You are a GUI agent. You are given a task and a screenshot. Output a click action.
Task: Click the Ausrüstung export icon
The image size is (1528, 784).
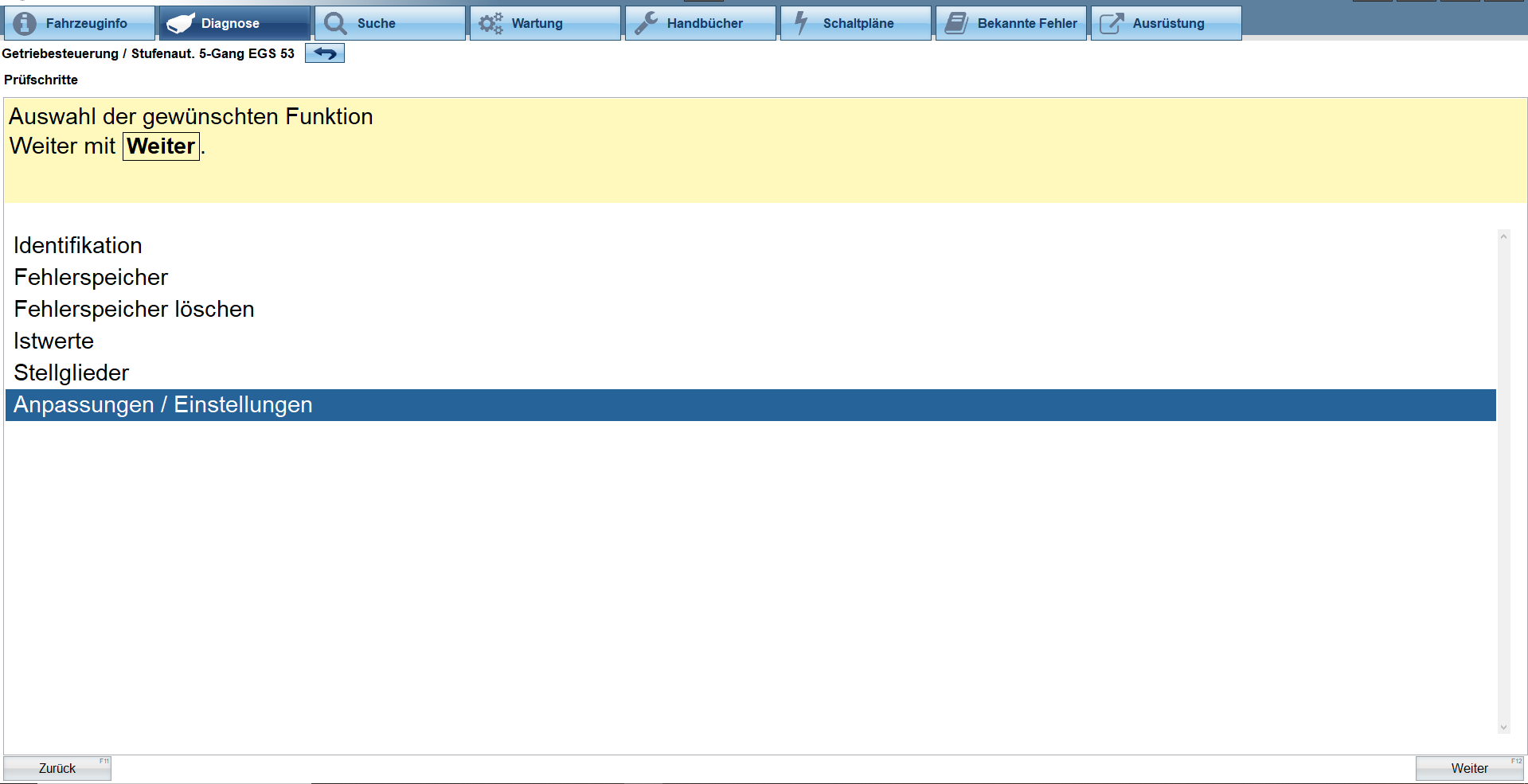[x=1112, y=23]
